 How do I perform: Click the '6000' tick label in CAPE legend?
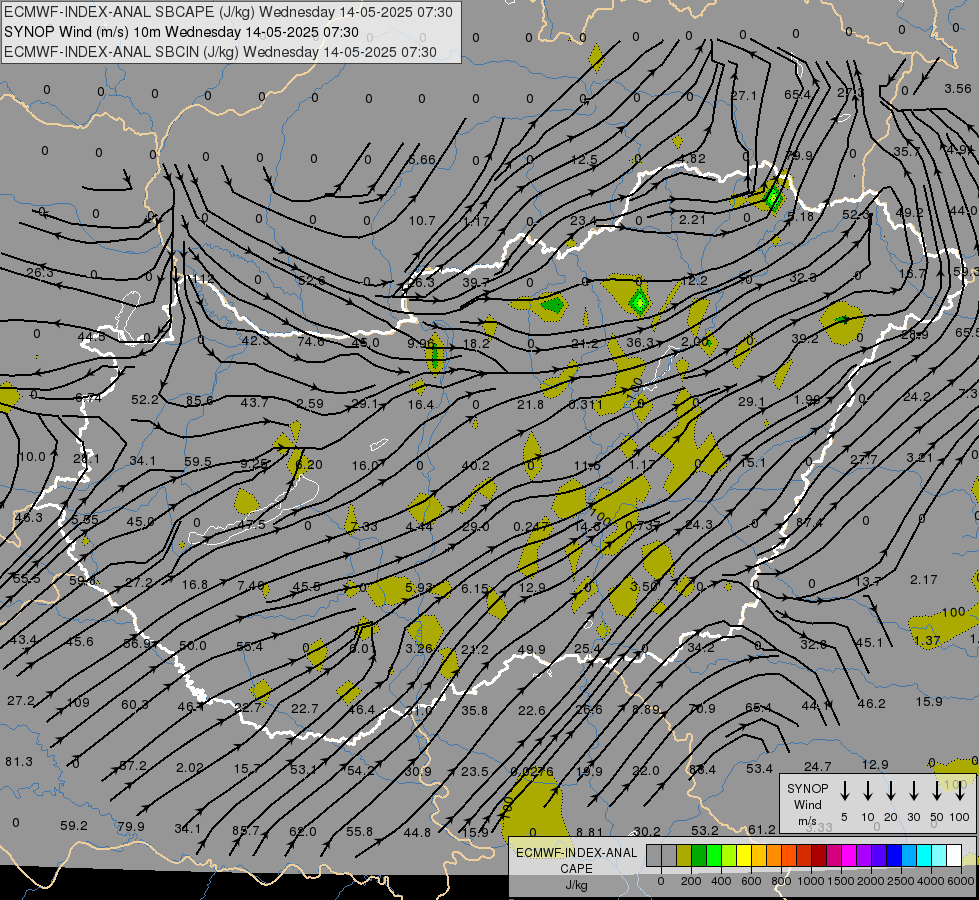961,881
